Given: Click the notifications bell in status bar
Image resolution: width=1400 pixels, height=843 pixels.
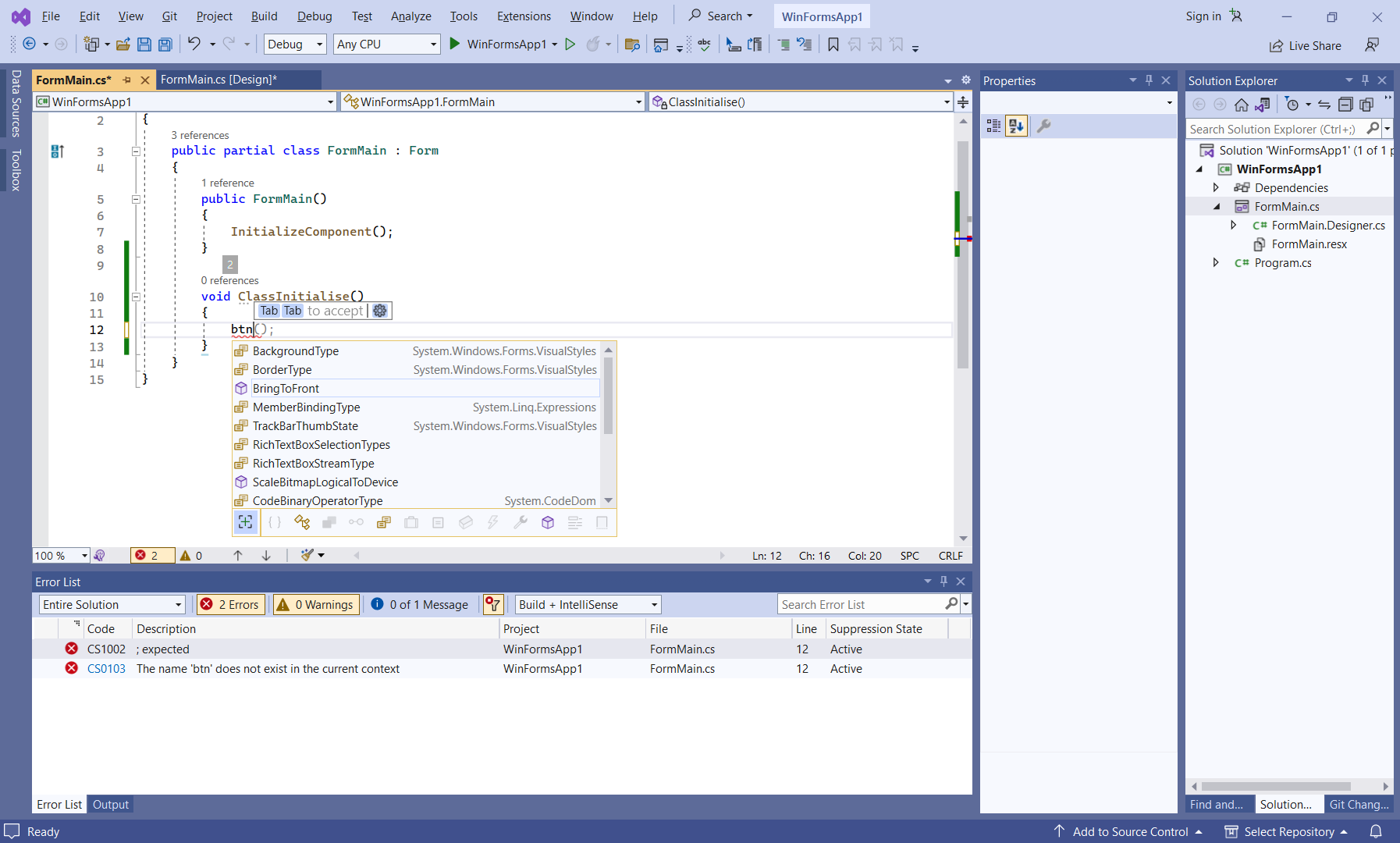Looking at the screenshot, I should 1376,831.
